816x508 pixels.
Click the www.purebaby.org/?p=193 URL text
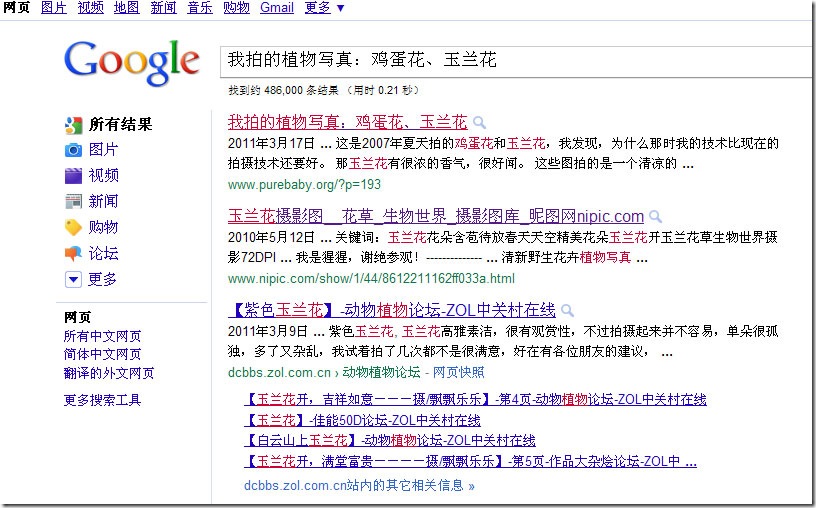tap(304, 185)
